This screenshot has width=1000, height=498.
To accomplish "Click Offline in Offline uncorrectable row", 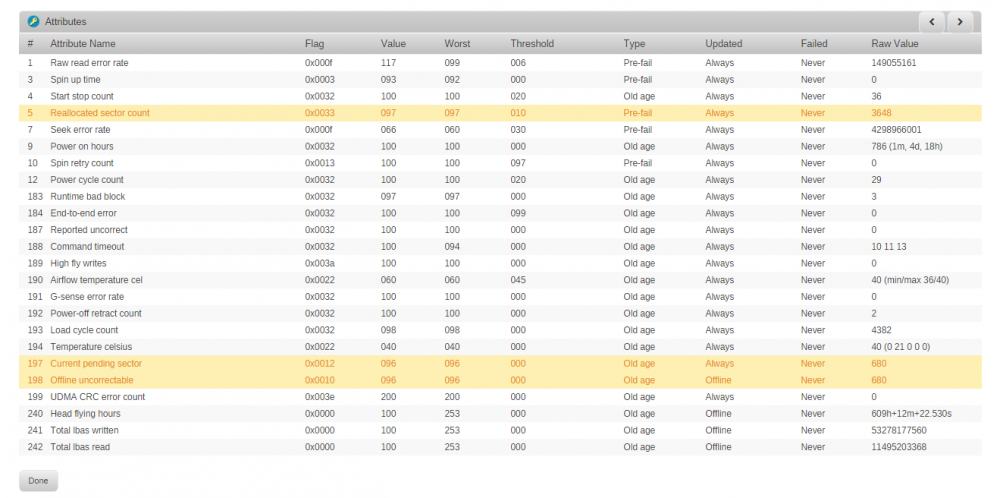I will click(x=718, y=380).
